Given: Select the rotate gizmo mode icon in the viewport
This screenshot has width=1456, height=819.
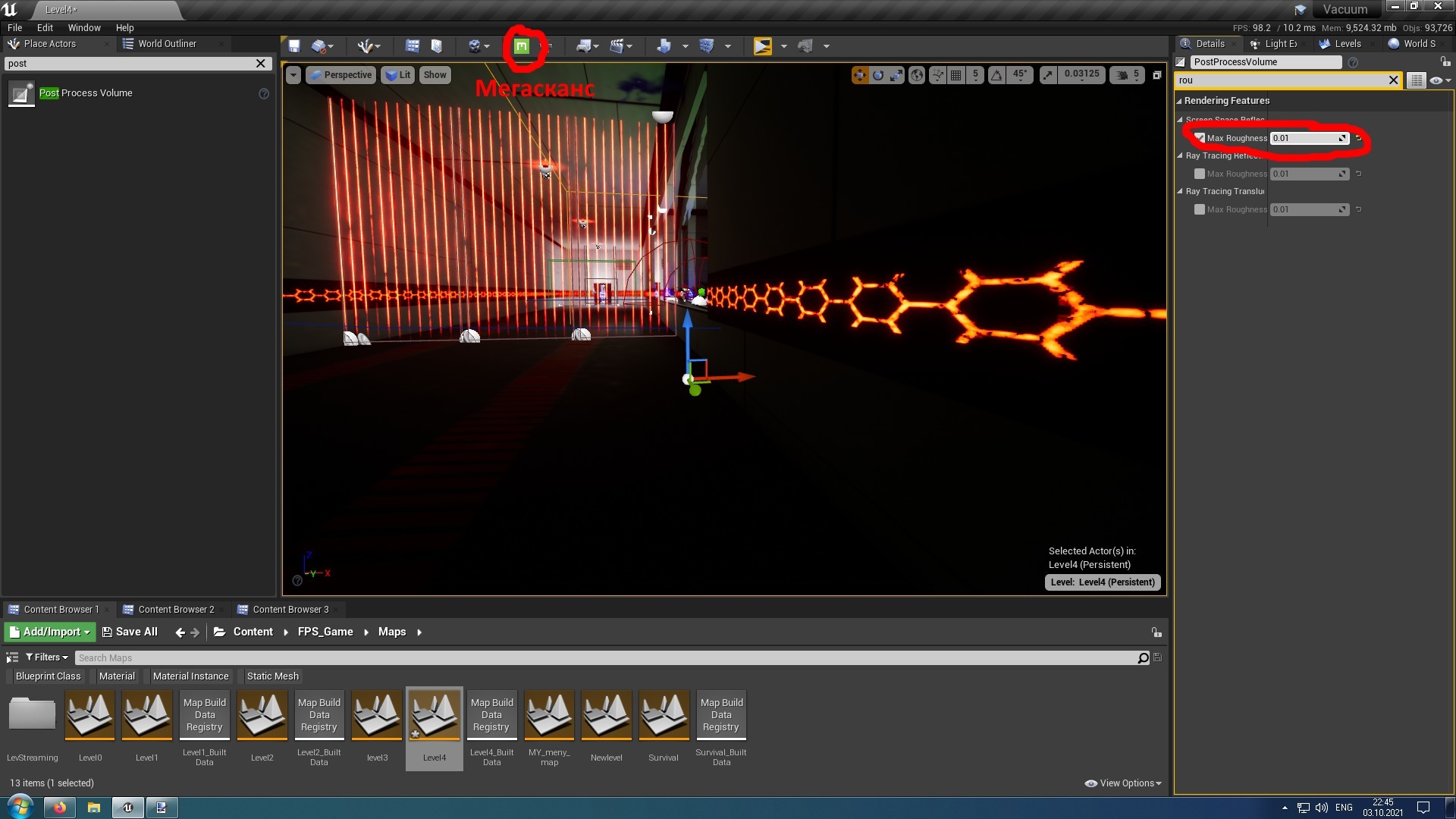Looking at the screenshot, I should coord(878,75).
